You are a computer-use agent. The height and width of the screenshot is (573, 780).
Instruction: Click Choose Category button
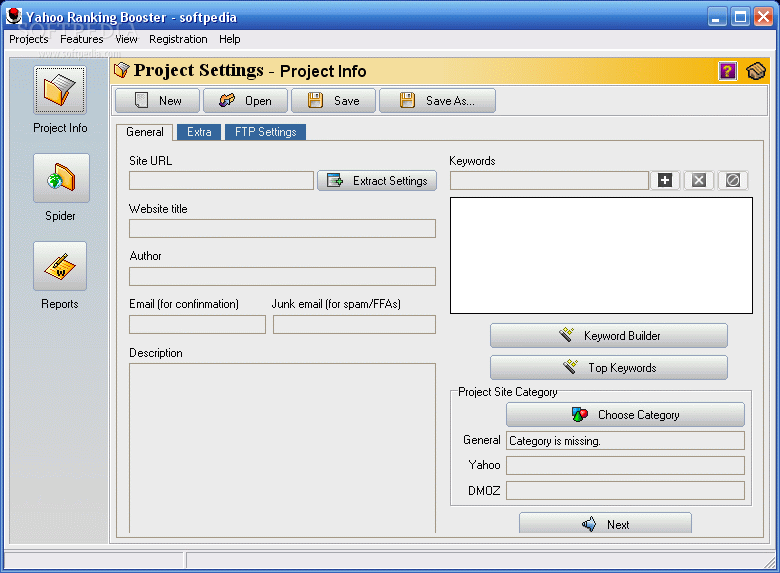(625, 415)
